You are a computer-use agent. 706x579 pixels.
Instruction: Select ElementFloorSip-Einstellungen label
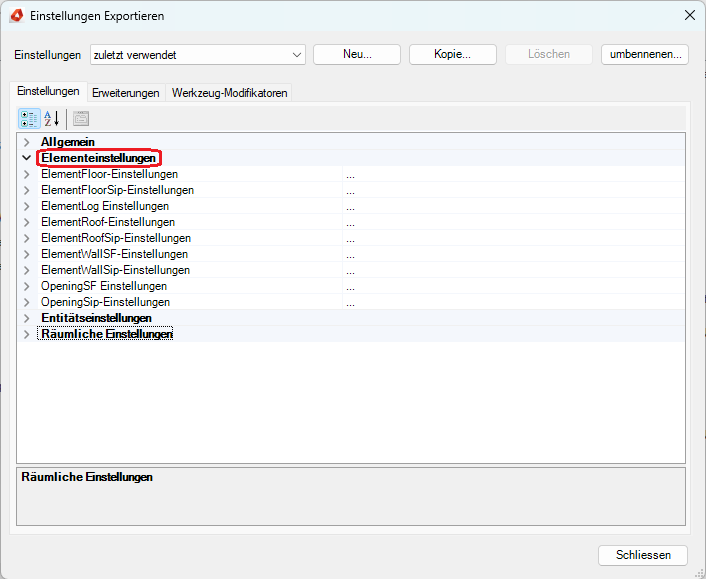coord(118,190)
